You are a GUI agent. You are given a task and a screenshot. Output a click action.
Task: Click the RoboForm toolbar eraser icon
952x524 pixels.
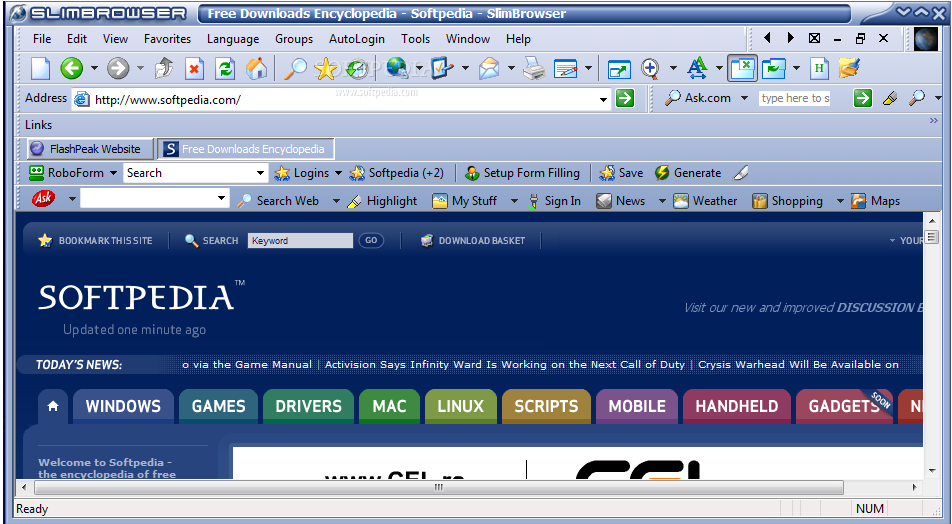coord(740,173)
